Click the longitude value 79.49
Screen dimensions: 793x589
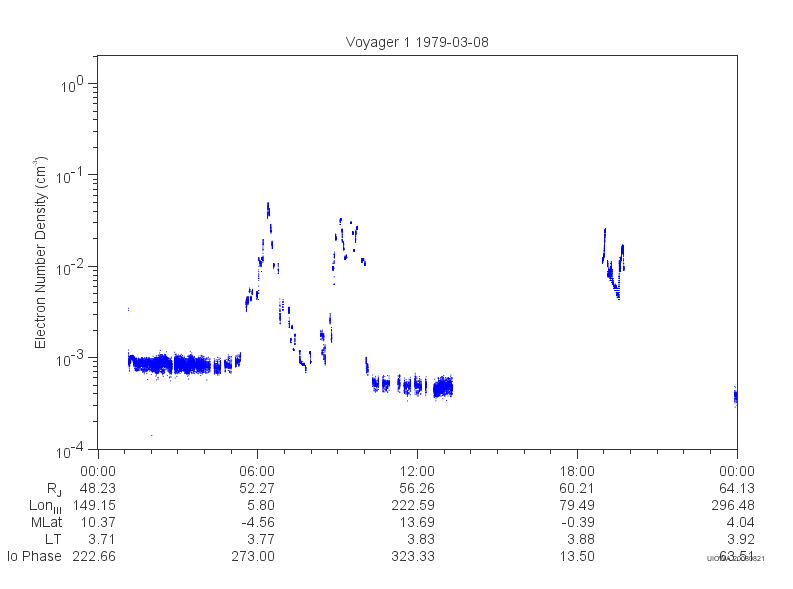tap(577, 505)
